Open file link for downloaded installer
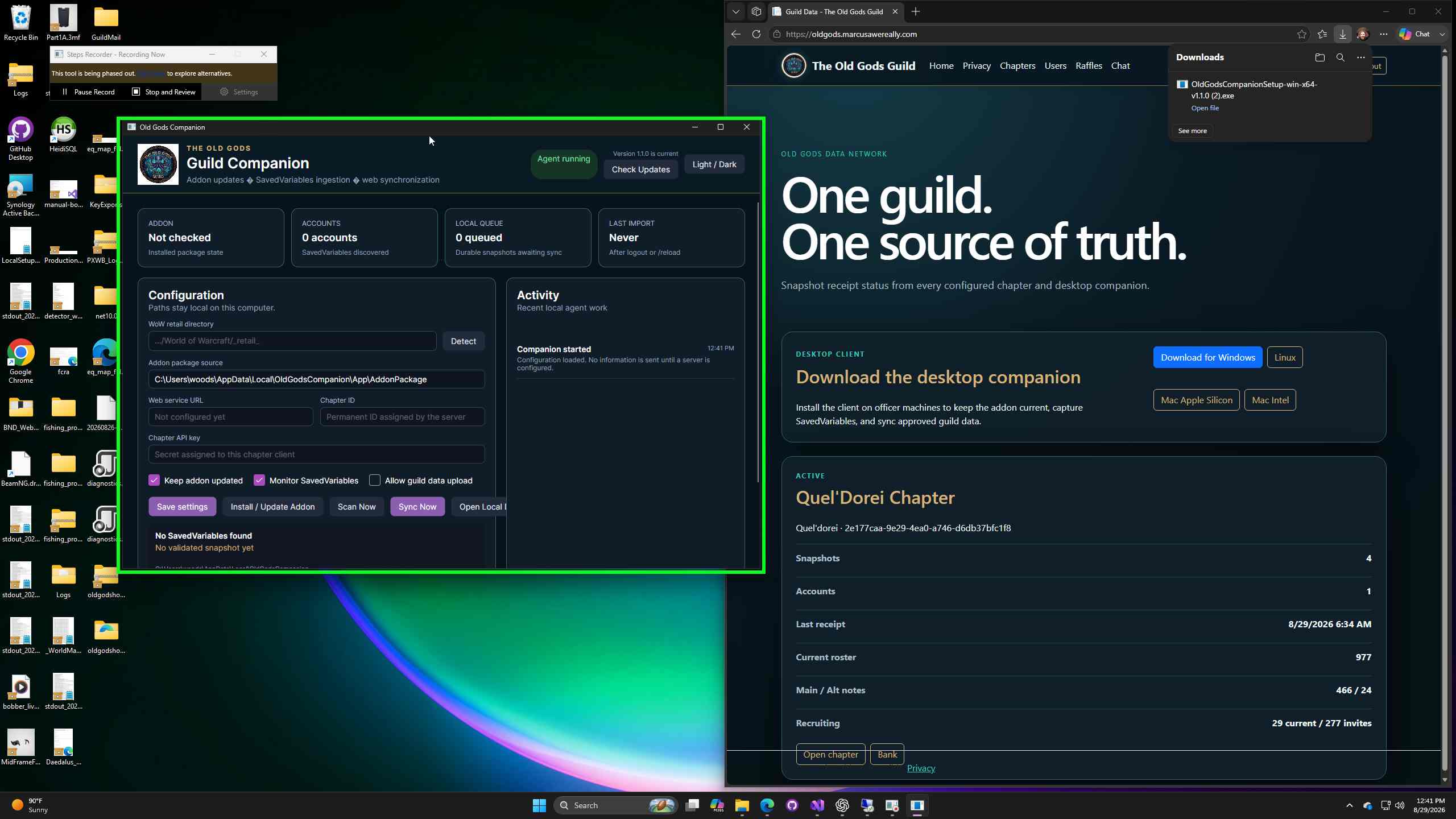This screenshot has height=819, width=1456. tap(1205, 108)
